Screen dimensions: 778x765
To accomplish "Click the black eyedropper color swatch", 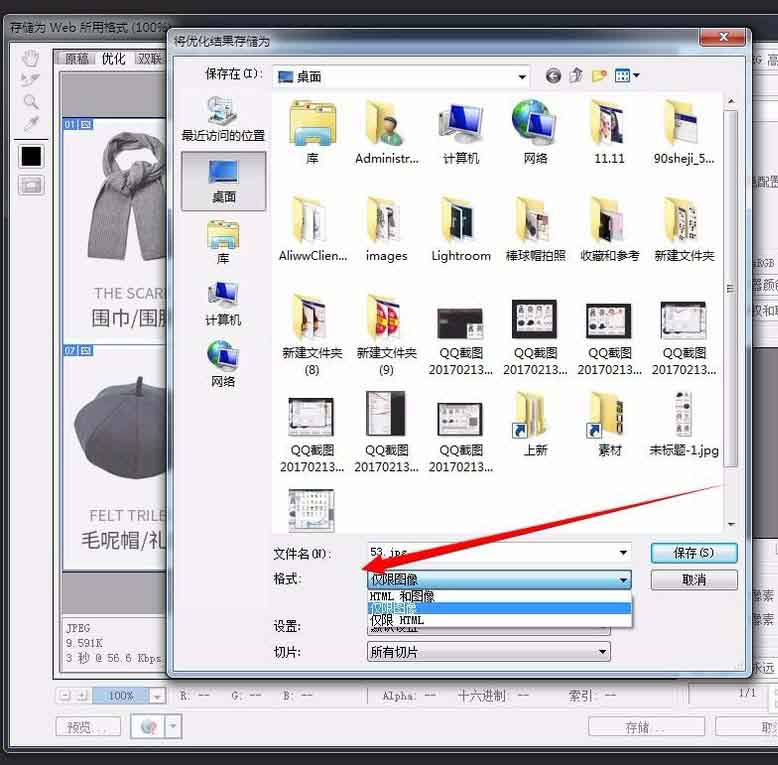I will tap(31, 156).
